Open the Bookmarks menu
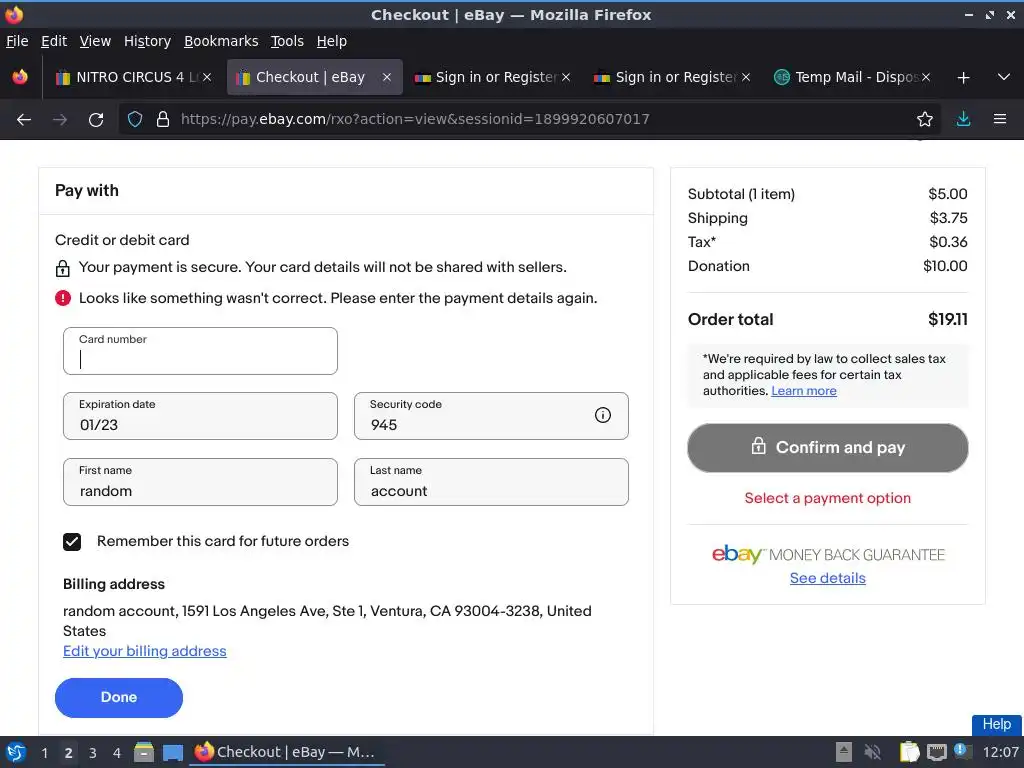Viewport: 1024px width, 768px height. click(221, 41)
